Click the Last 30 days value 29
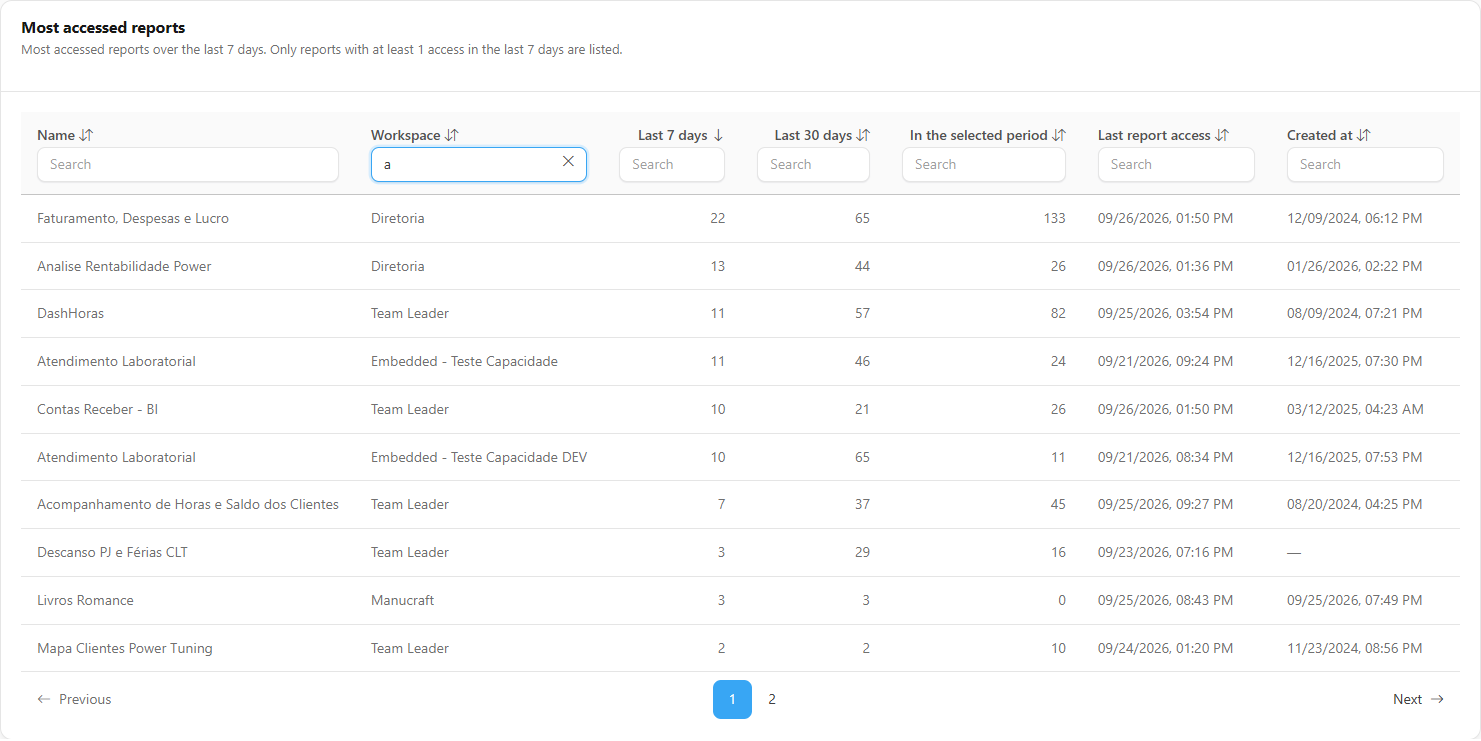 (x=862, y=552)
